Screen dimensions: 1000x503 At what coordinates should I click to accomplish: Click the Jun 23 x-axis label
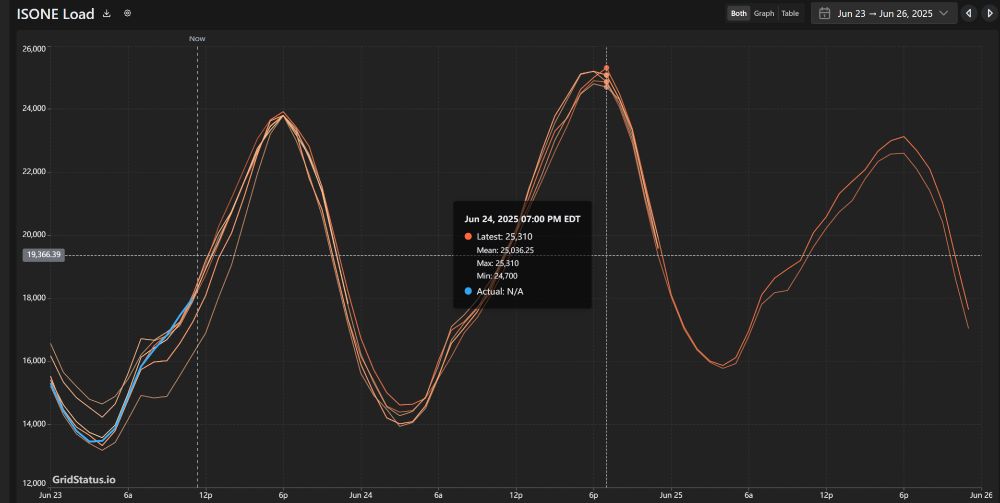pyautogui.click(x=50, y=495)
